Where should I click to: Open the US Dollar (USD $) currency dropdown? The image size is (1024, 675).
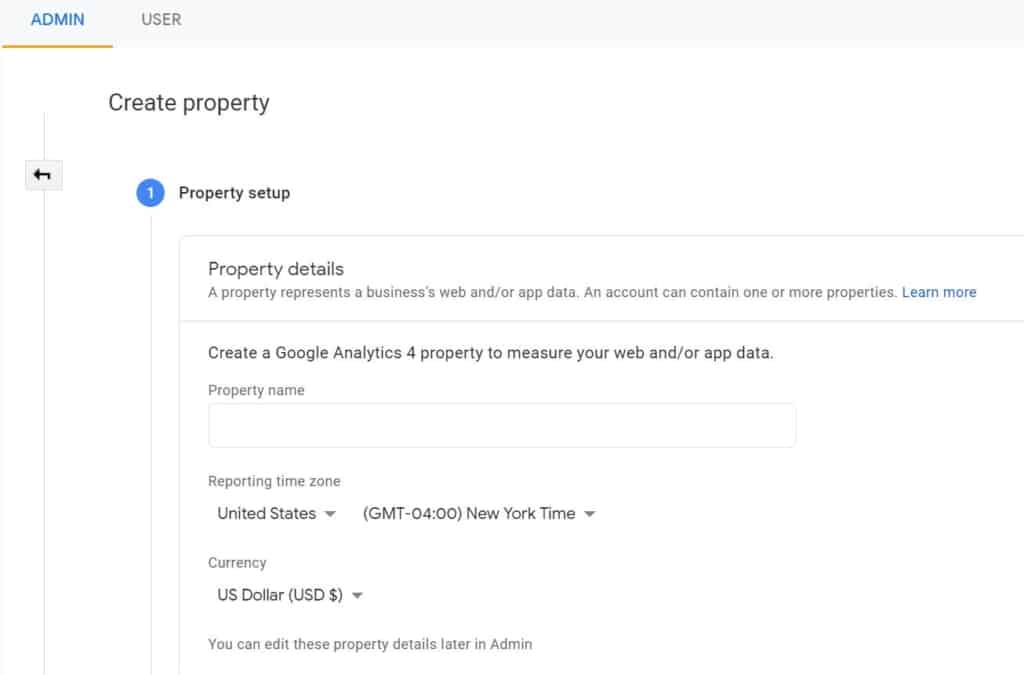point(280,596)
